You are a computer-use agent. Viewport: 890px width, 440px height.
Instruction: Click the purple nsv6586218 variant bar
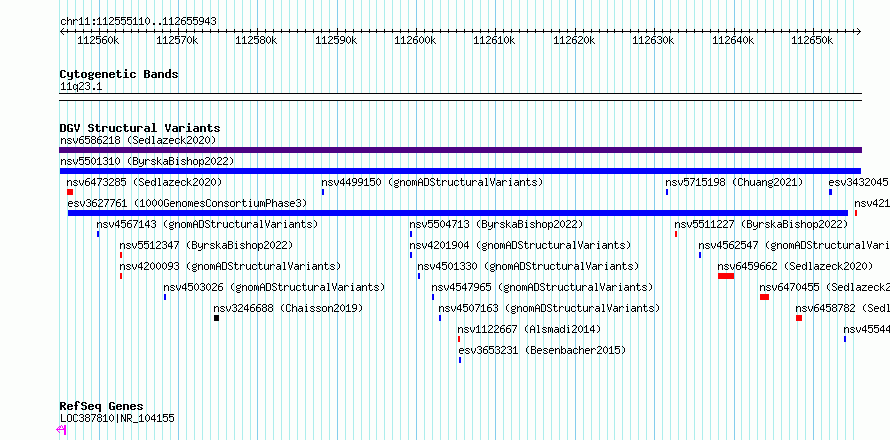pos(460,150)
